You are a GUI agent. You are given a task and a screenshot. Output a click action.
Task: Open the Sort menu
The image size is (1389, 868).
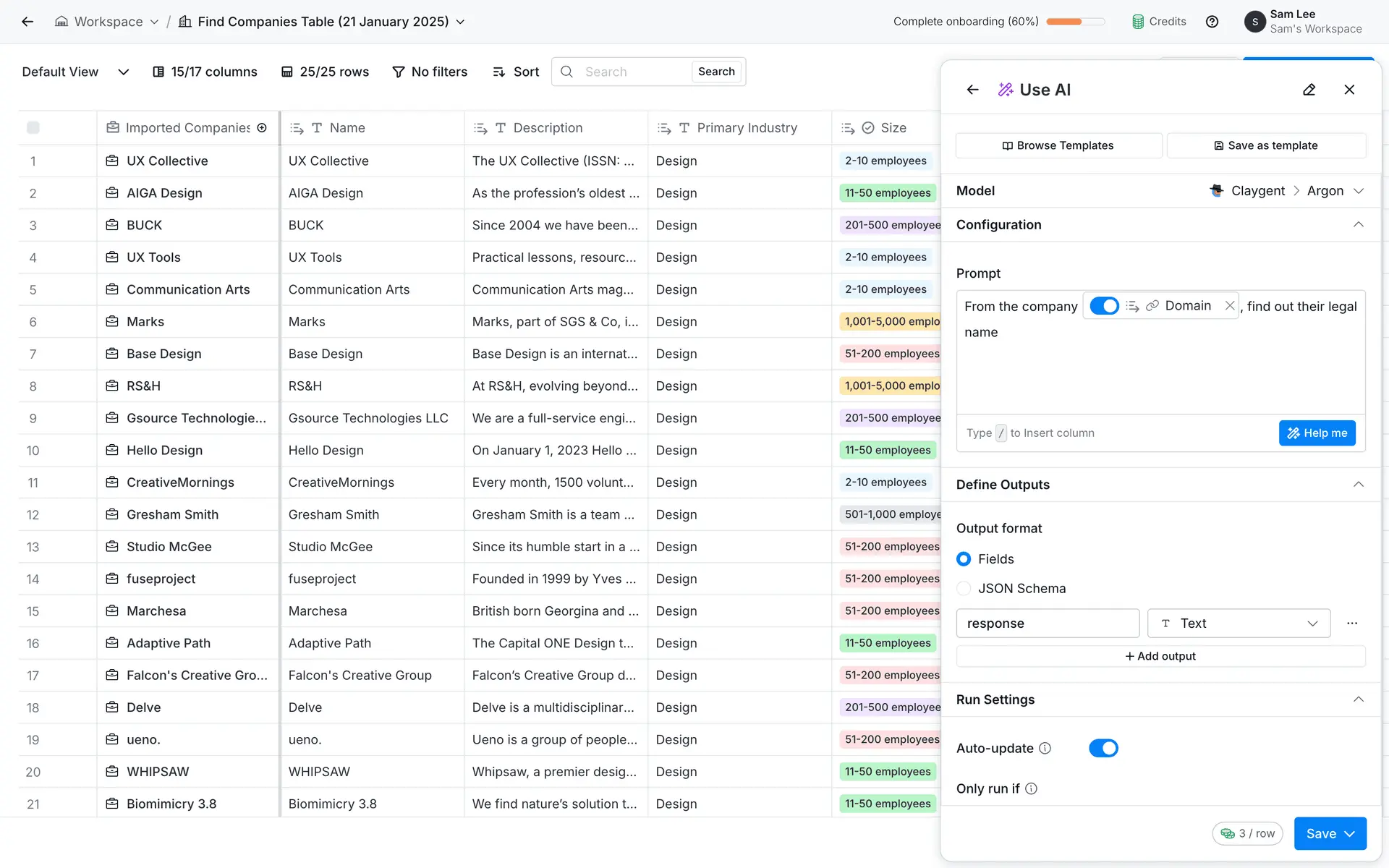tap(516, 72)
